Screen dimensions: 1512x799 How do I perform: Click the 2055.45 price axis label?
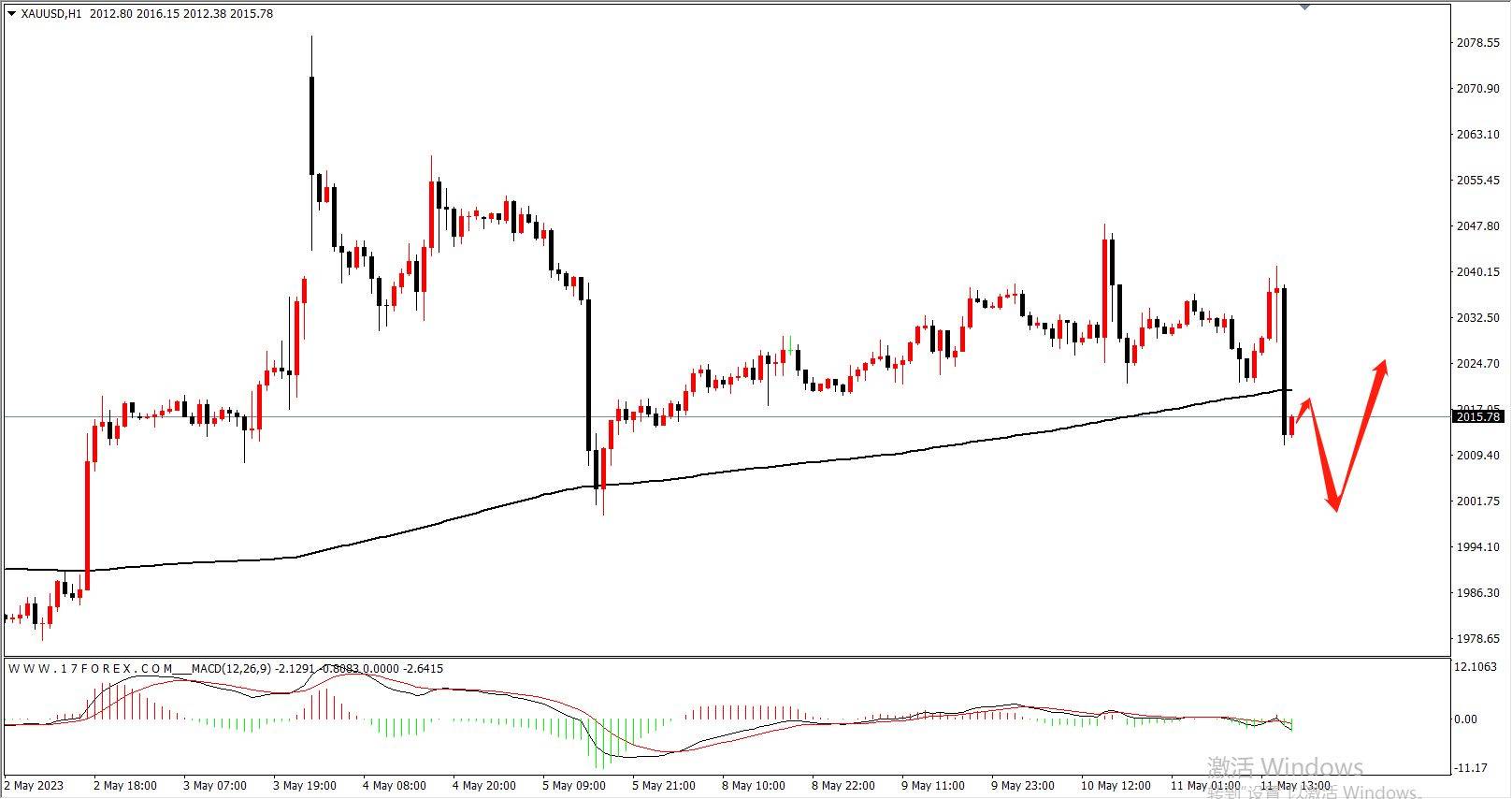pos(1477,181)
